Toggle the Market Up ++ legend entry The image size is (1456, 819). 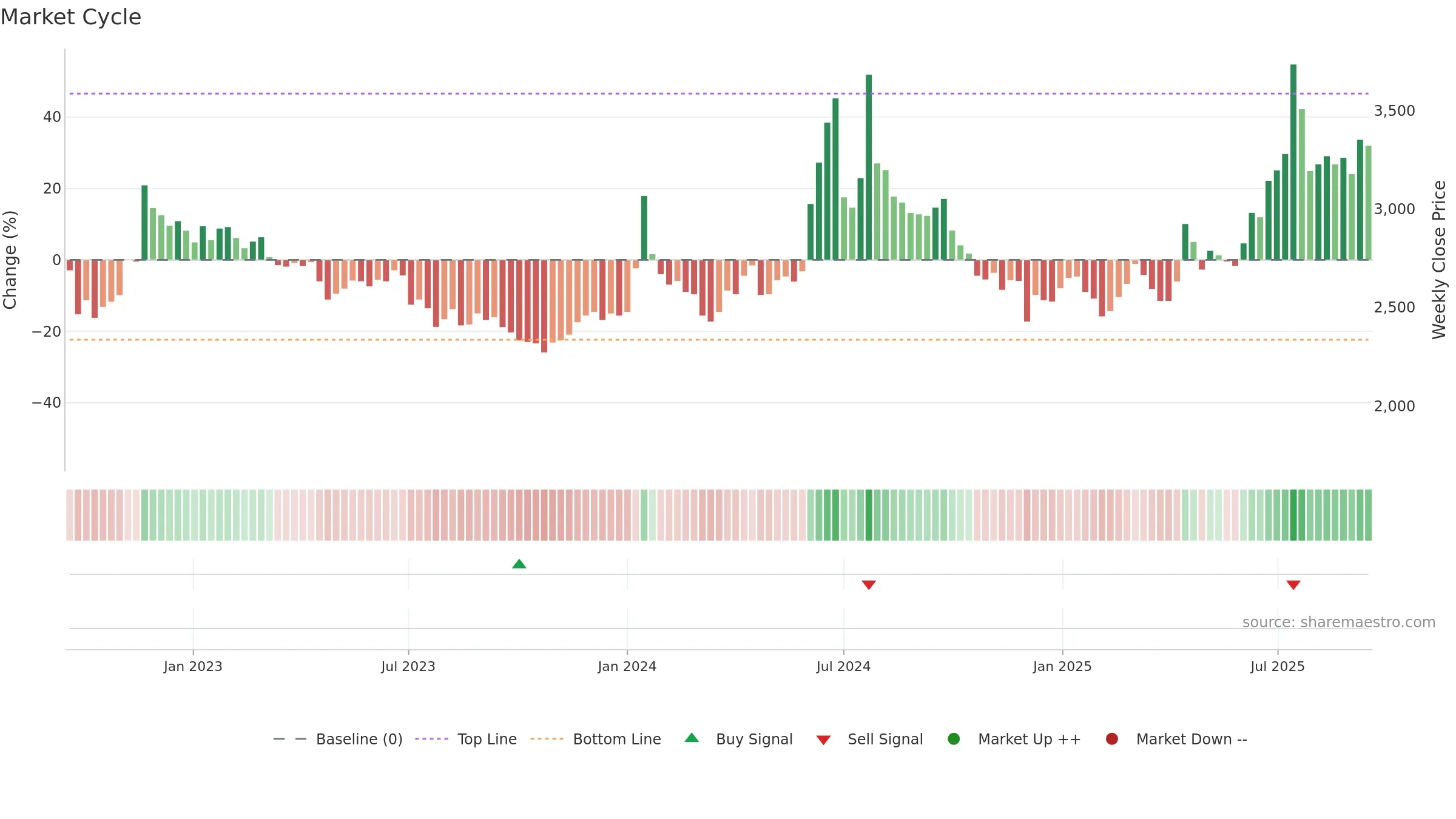(x=1014, y=739)
